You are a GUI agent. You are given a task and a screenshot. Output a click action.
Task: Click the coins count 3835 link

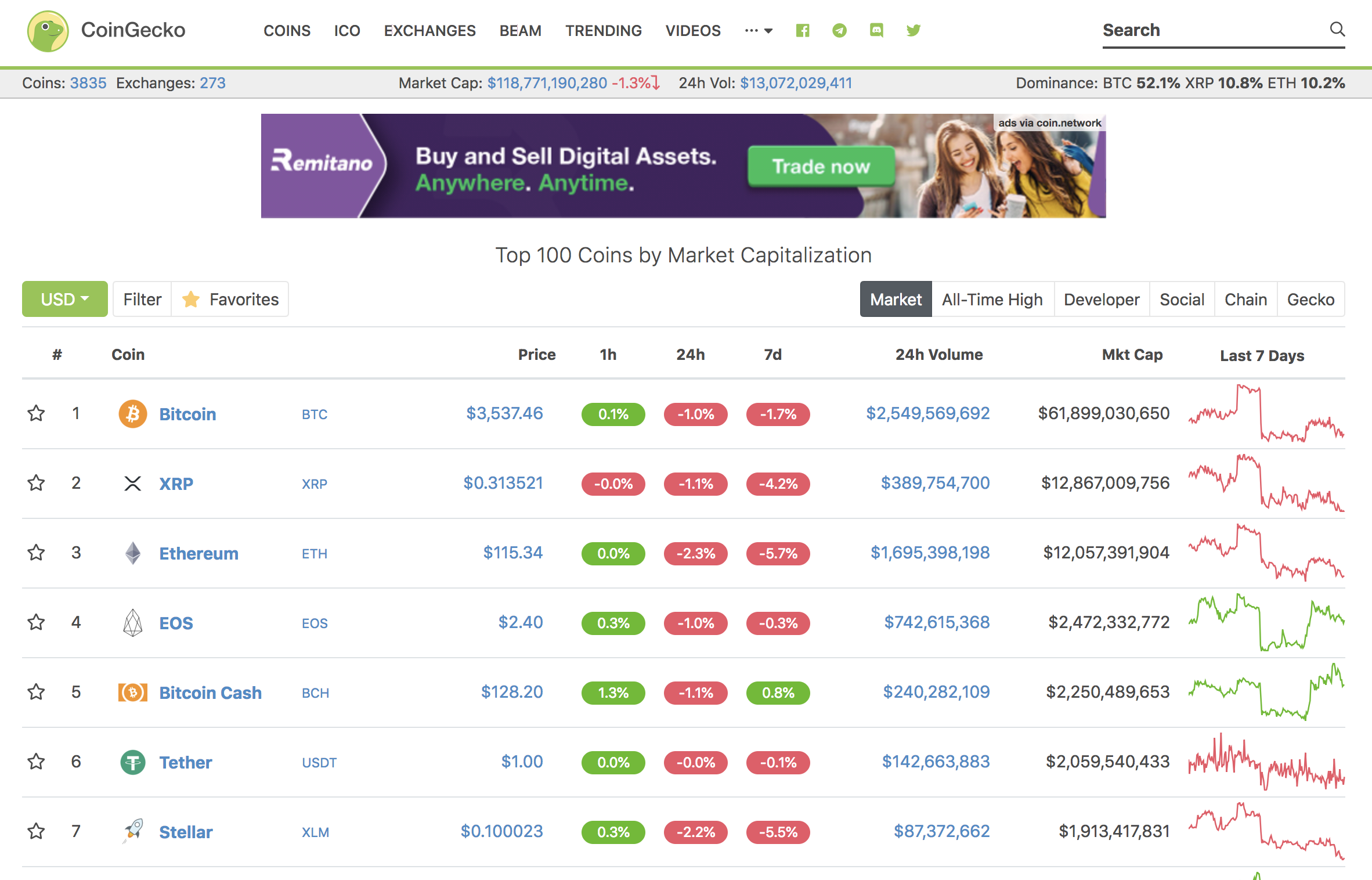[88, 83]
